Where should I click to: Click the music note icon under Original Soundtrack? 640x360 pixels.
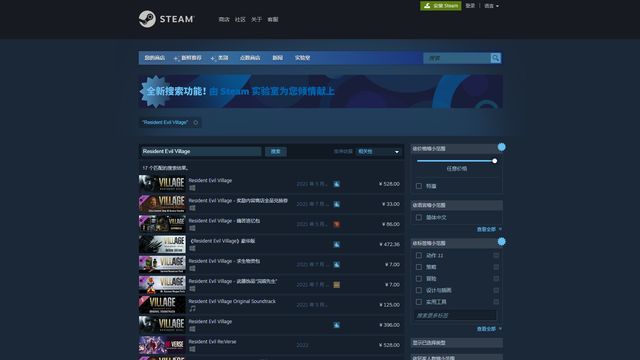pyautogui.click(x=192, y=309)
